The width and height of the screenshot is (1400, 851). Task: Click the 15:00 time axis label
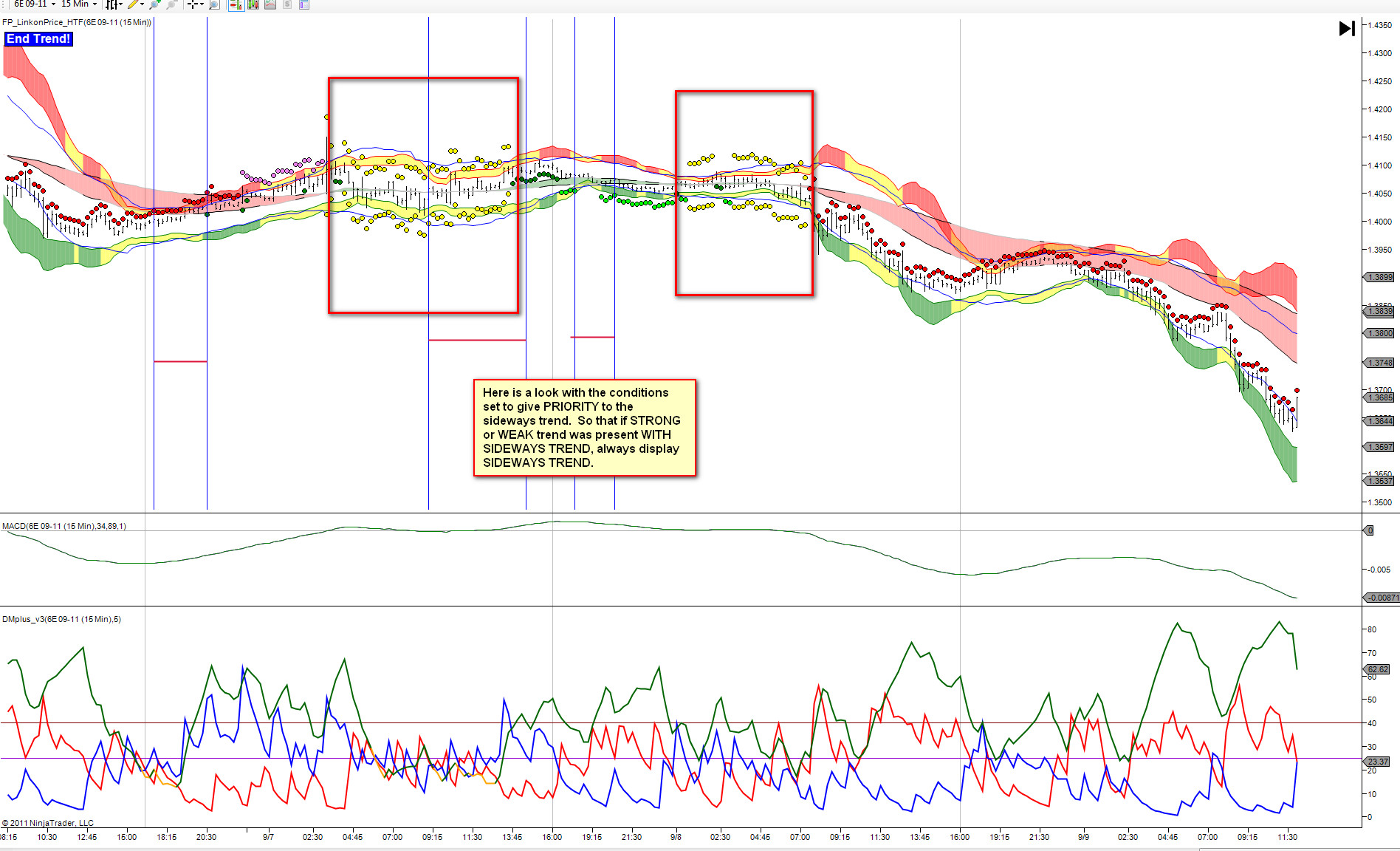[x=127, y=837]
